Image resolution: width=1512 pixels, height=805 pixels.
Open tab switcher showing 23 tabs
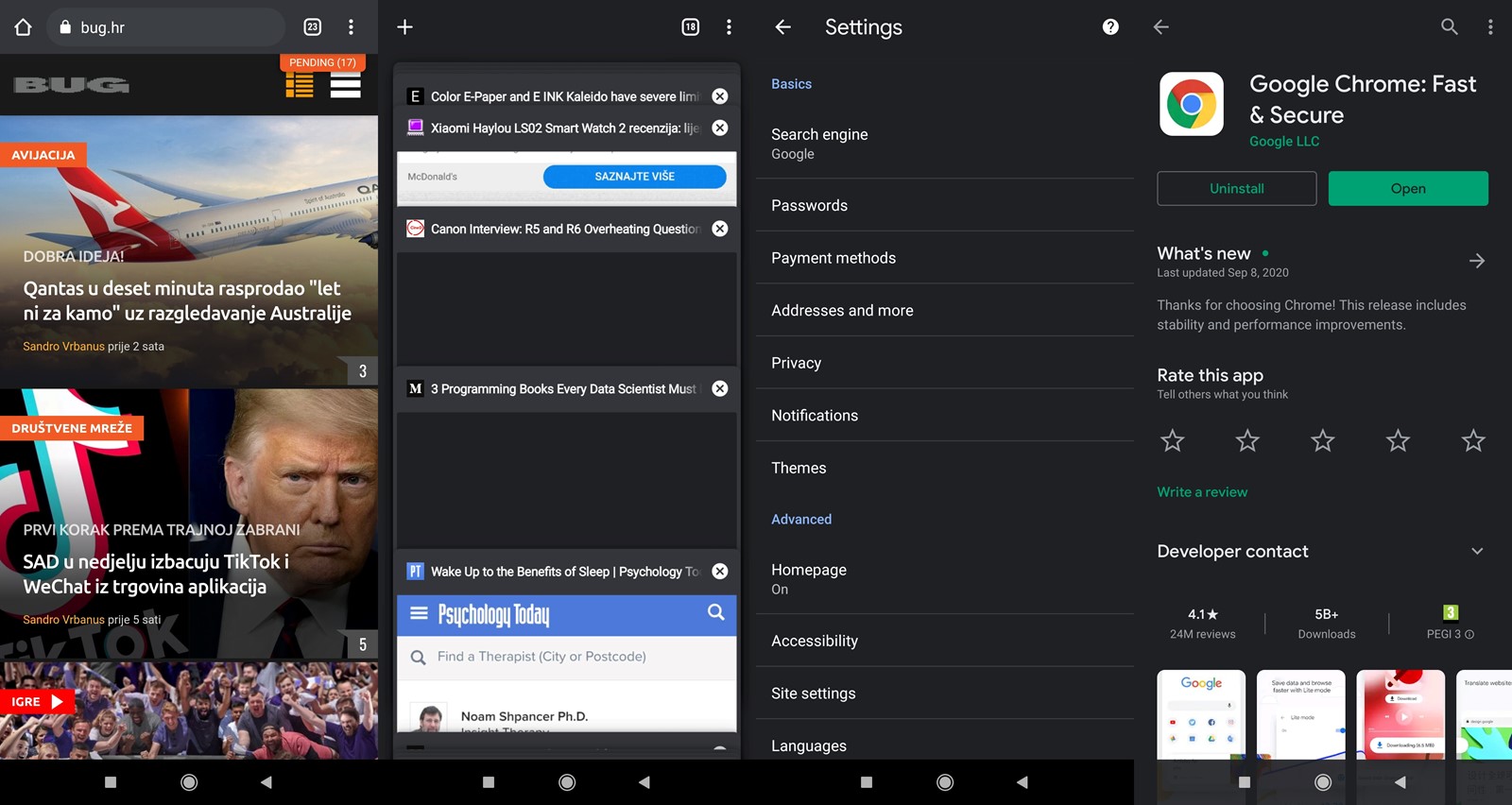(x=313, y=27)
